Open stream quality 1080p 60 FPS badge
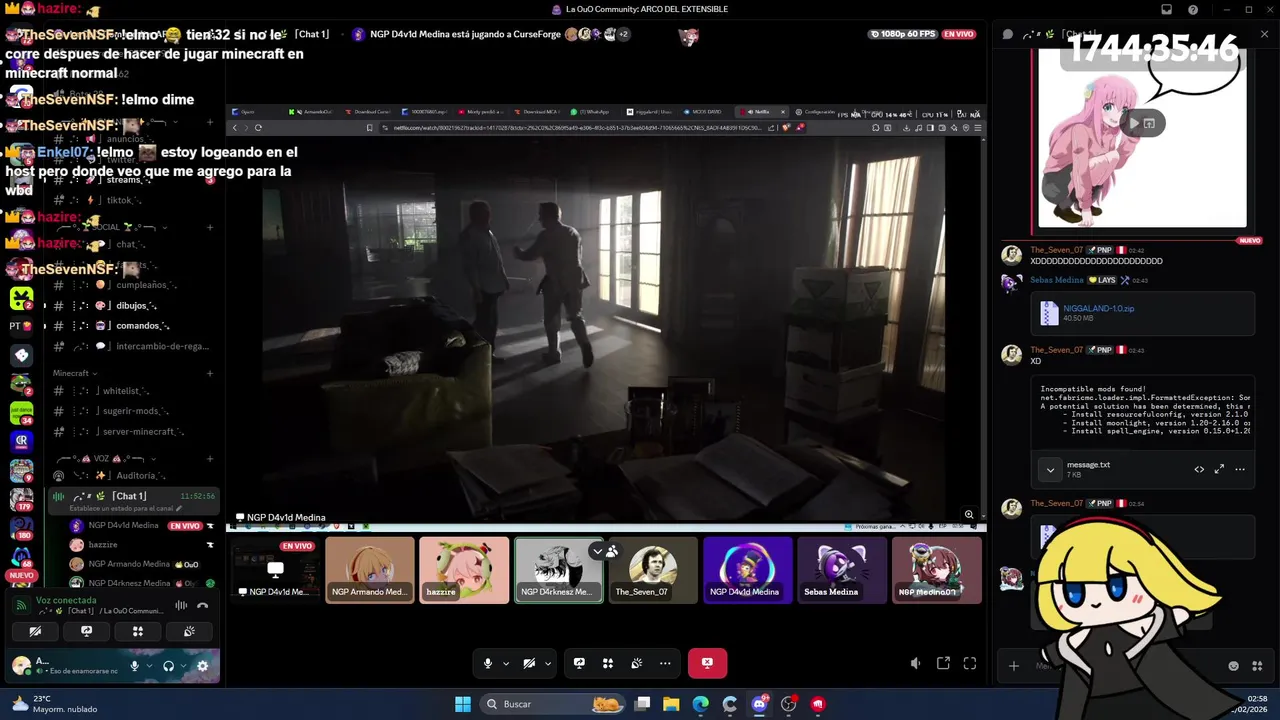The width and height of the screenshot is (1280, 720). pyautogui.click(x=903, y=34)
